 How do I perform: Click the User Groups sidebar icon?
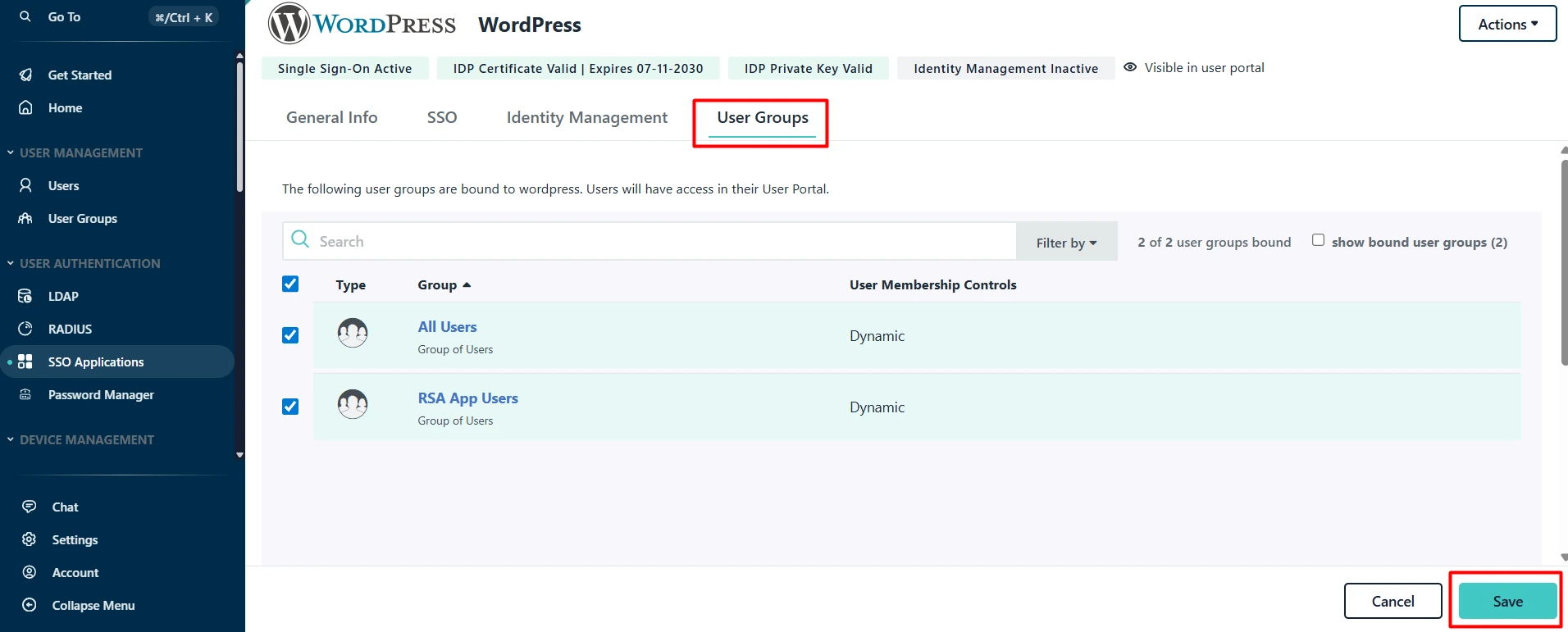coord(26,218)
